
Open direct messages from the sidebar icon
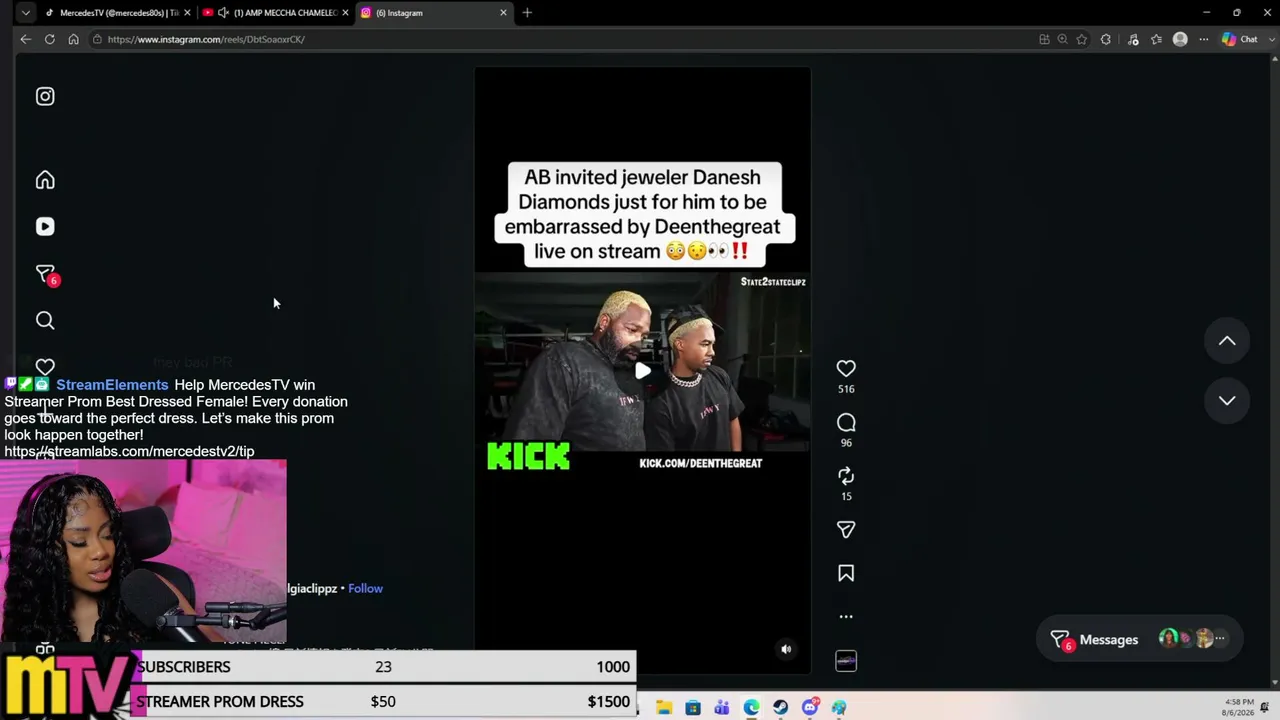click(46, 274)
